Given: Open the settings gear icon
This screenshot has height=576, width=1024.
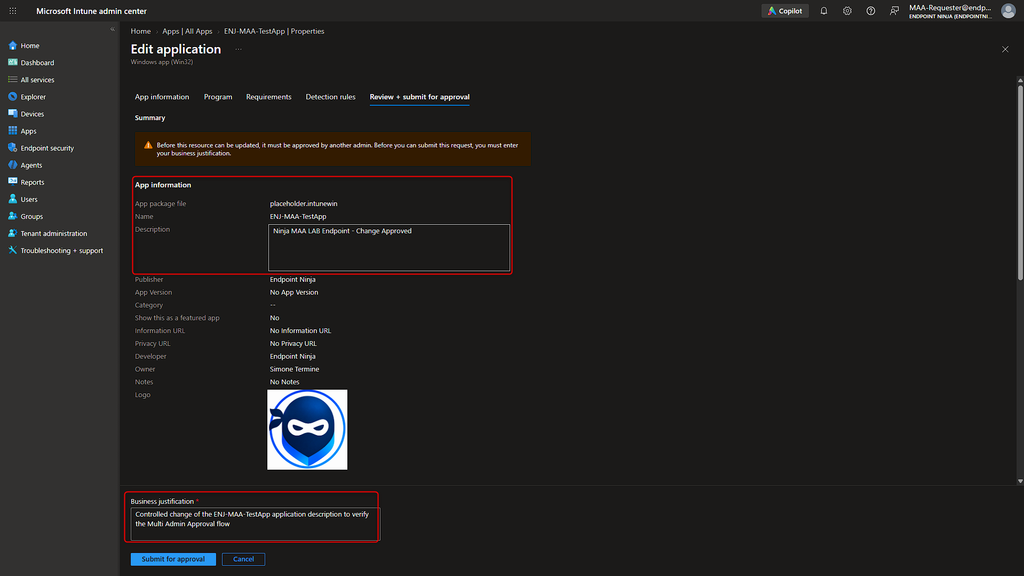Looking at the screenshot, I should 847,11.
